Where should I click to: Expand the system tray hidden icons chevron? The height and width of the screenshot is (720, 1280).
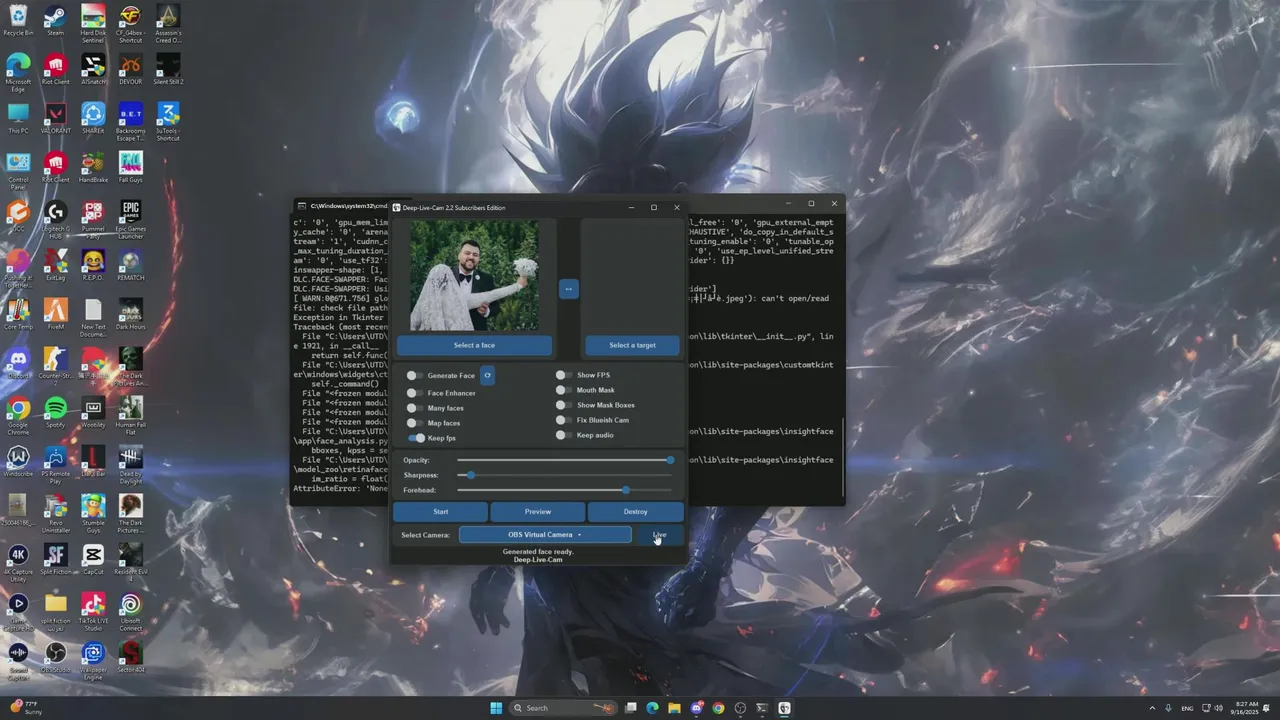[1151, 708]
